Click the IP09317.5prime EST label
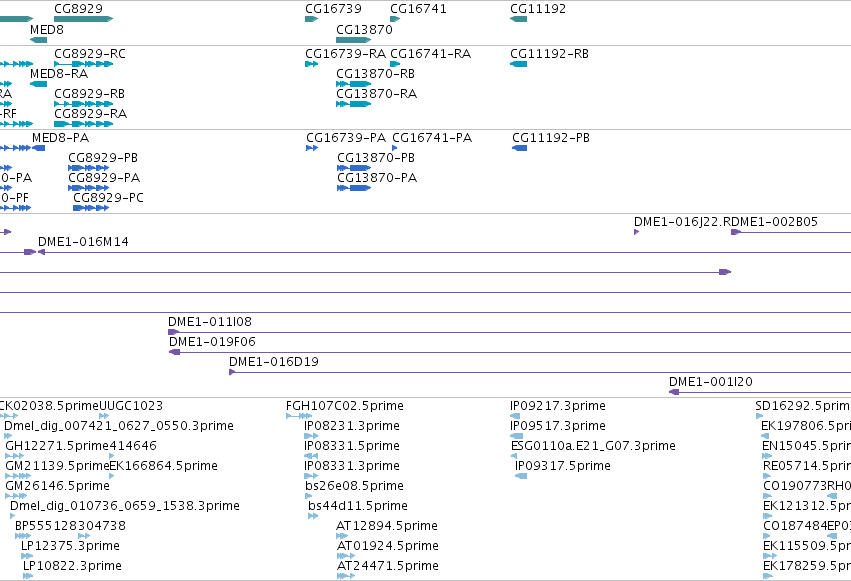The width and height of the screenshot is (851, 581). pos(563,466)
